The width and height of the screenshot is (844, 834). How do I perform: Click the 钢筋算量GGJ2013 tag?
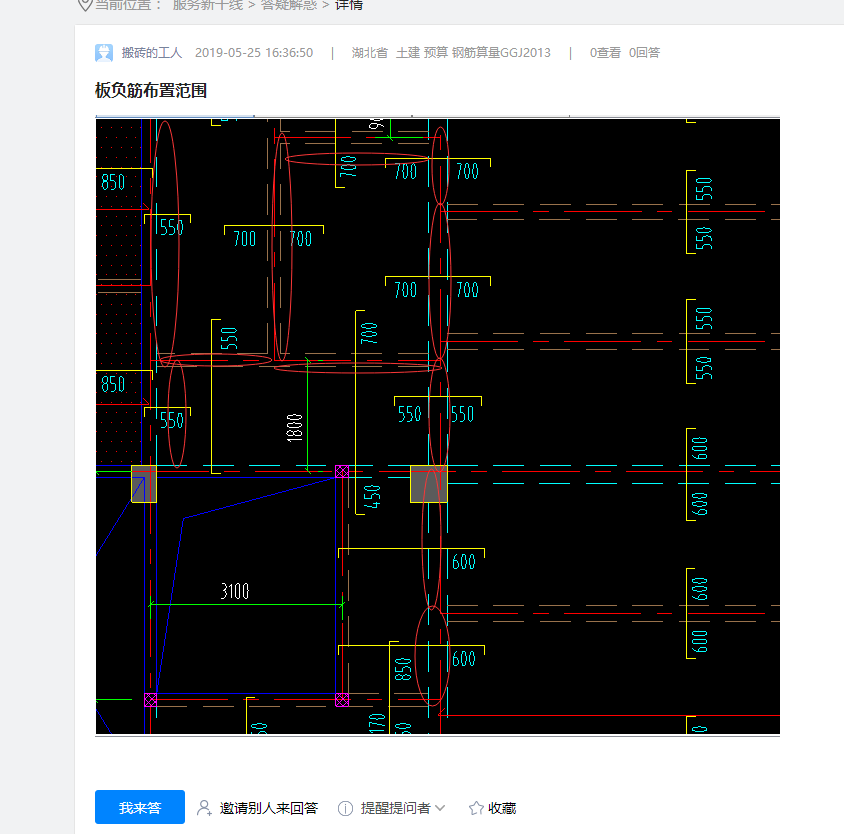tap(501, 53)
